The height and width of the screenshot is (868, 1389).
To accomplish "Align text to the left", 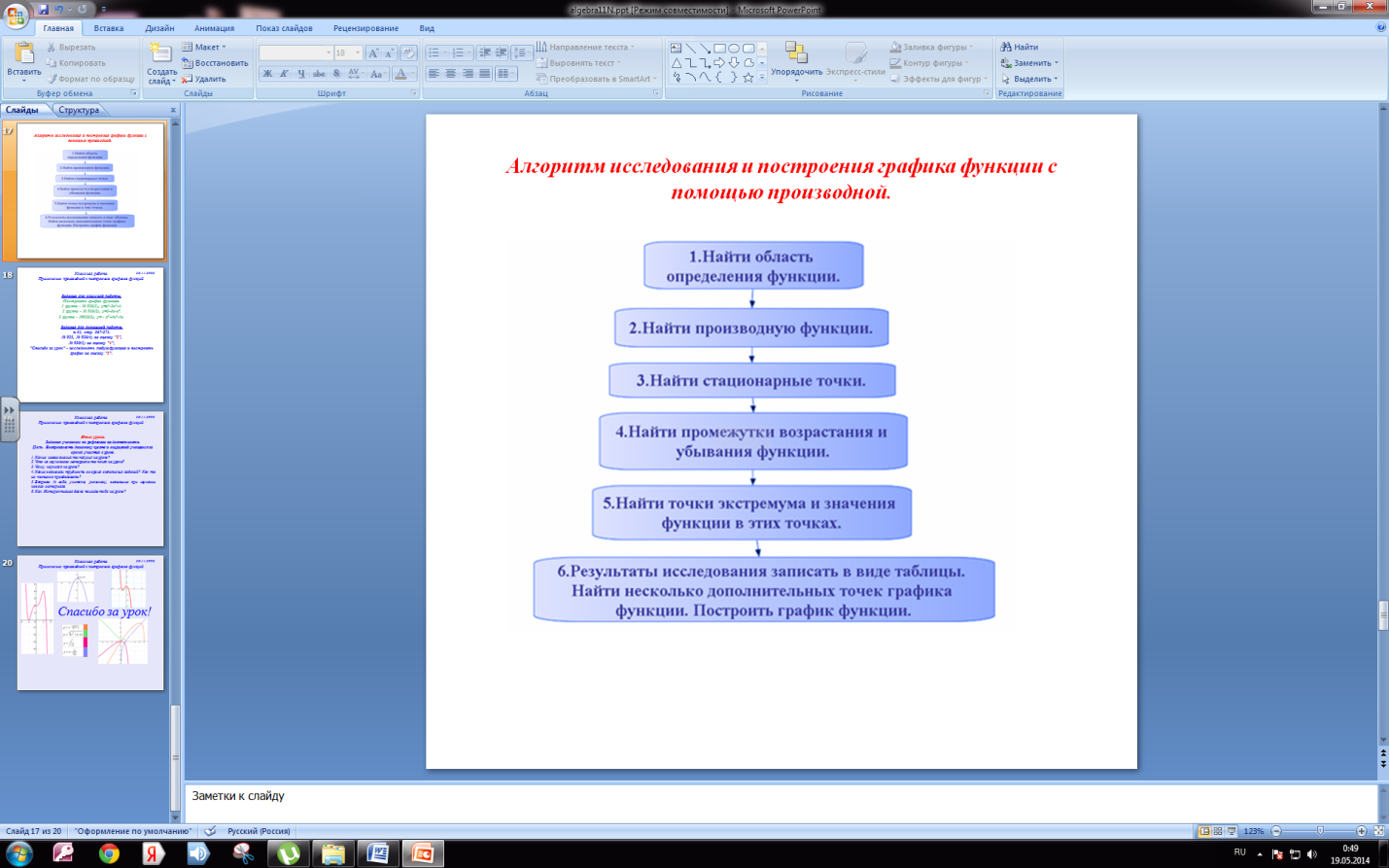I will click(434, 74).
